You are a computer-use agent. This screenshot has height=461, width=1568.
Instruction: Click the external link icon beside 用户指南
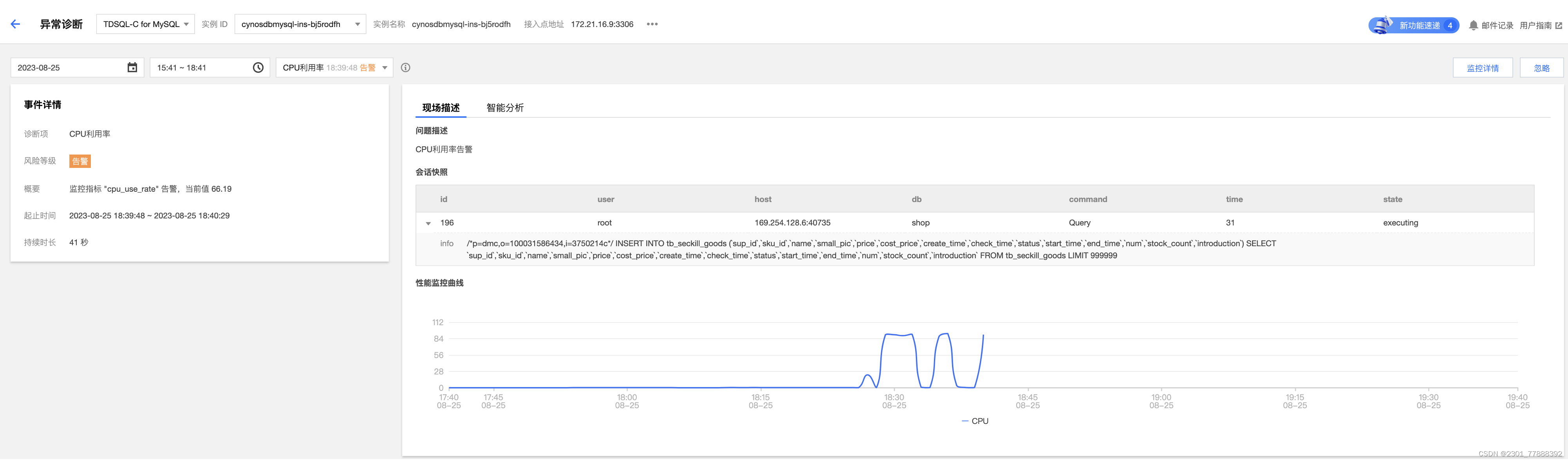click(x=1558, y=25)
